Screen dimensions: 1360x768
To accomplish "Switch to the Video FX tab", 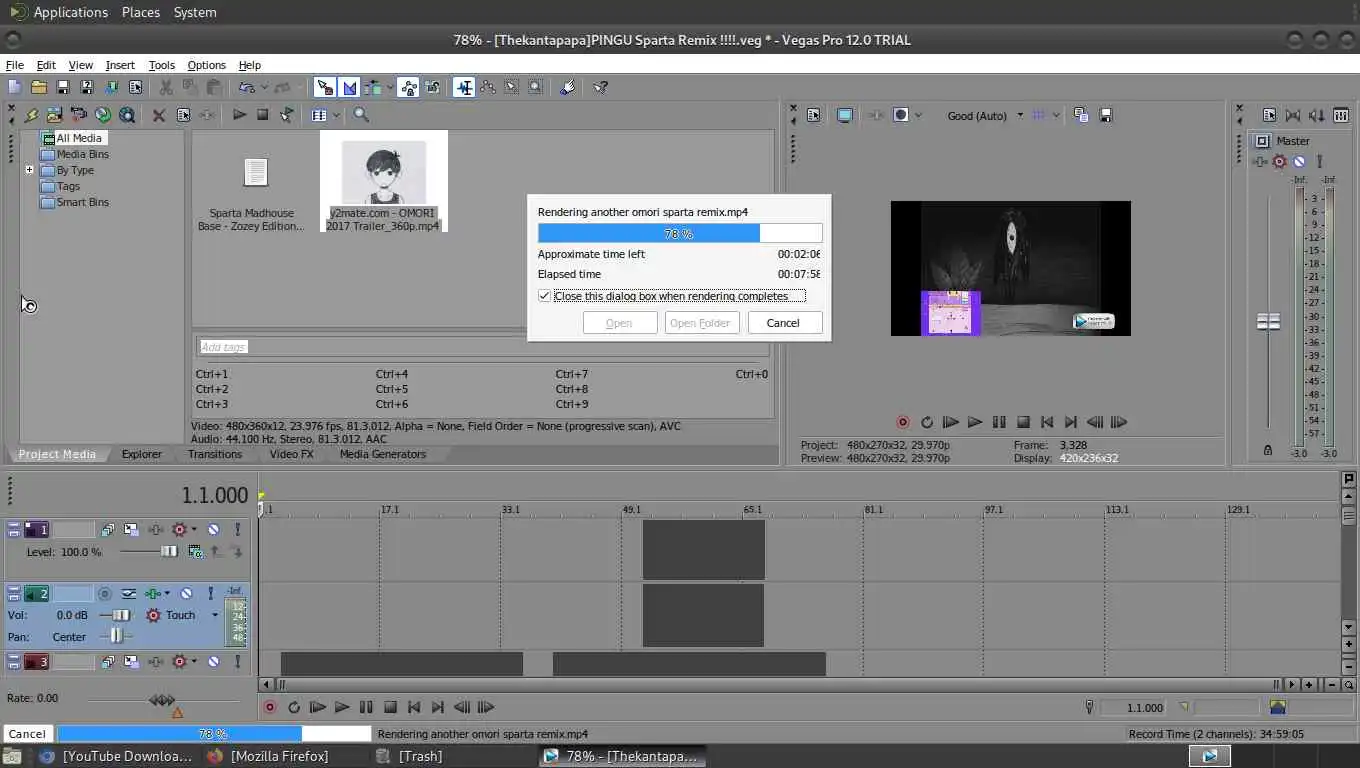I will point(291,454).
